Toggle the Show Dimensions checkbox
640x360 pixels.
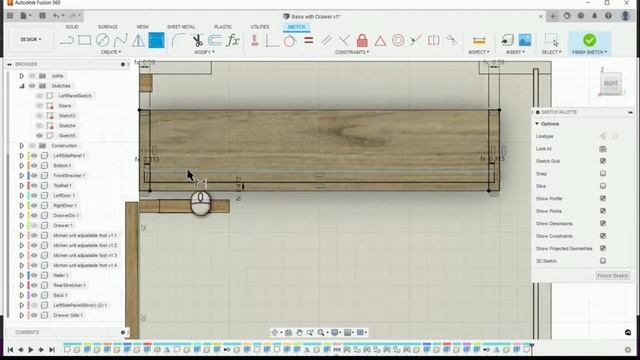pyautogui.click(x=603, y=223)
